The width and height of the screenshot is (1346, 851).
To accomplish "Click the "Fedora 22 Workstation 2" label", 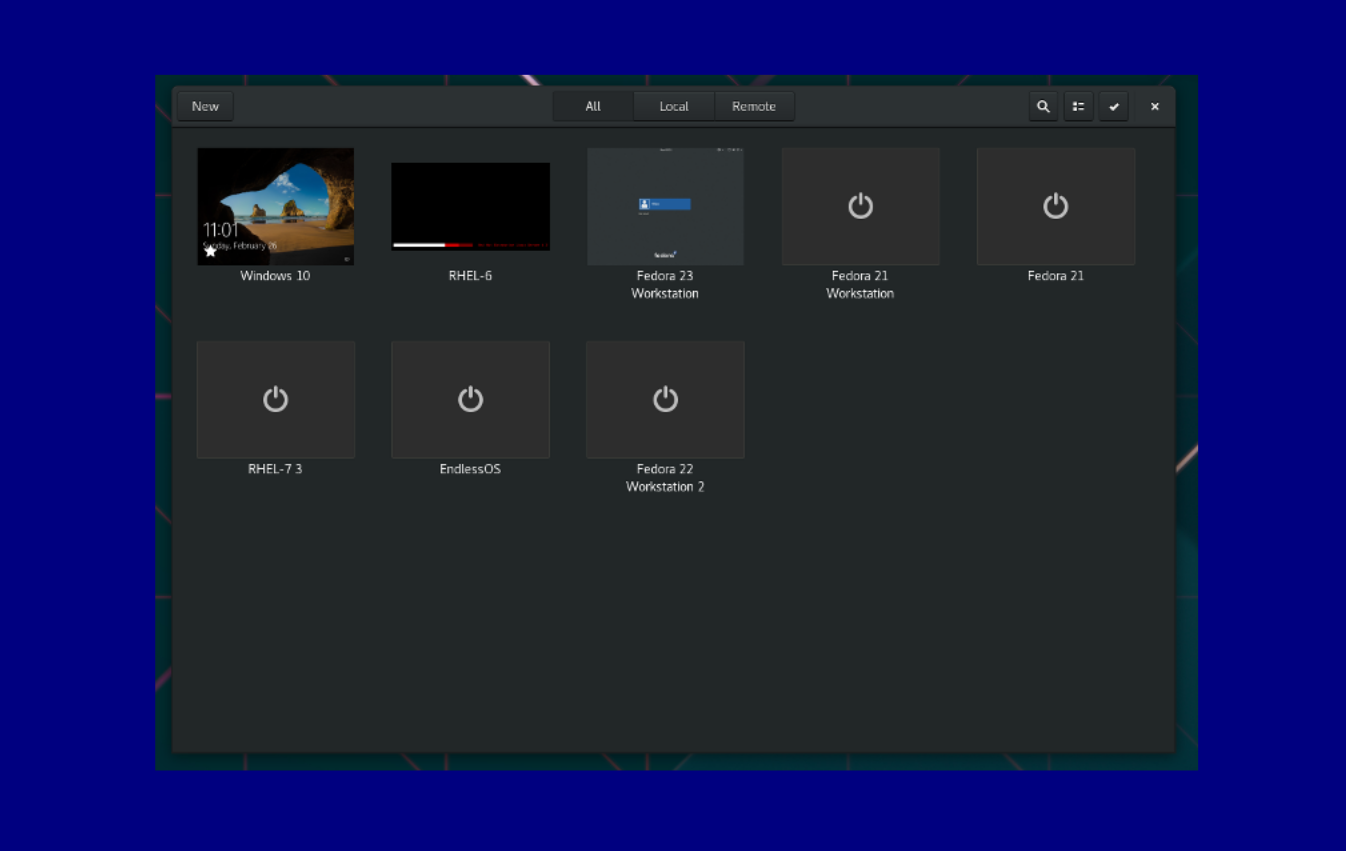I will (x=665, y=478).
